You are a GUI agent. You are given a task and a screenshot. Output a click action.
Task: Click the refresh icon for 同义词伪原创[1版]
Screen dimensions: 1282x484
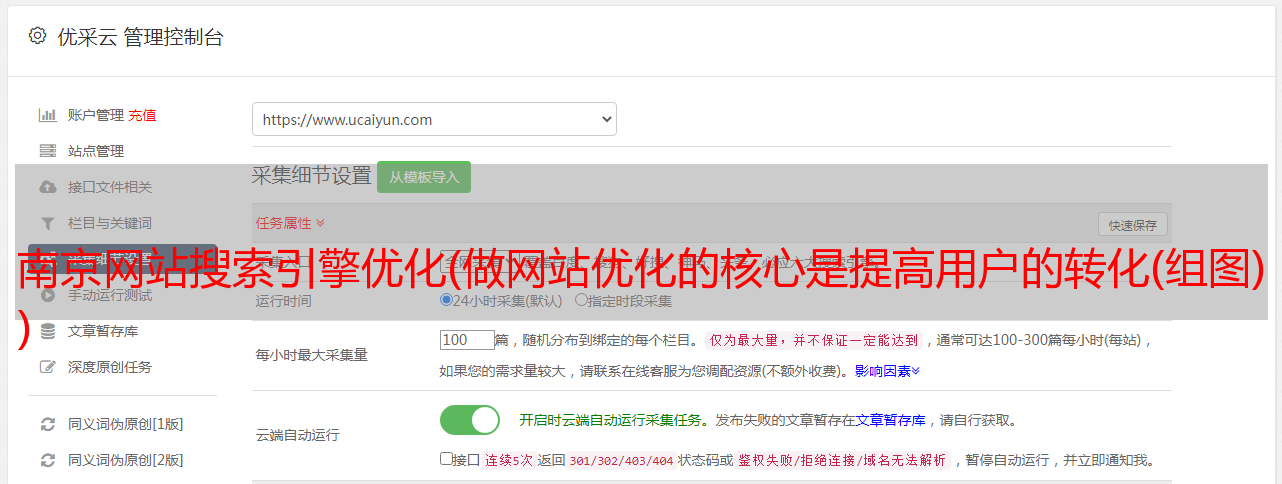click(47, 424)
